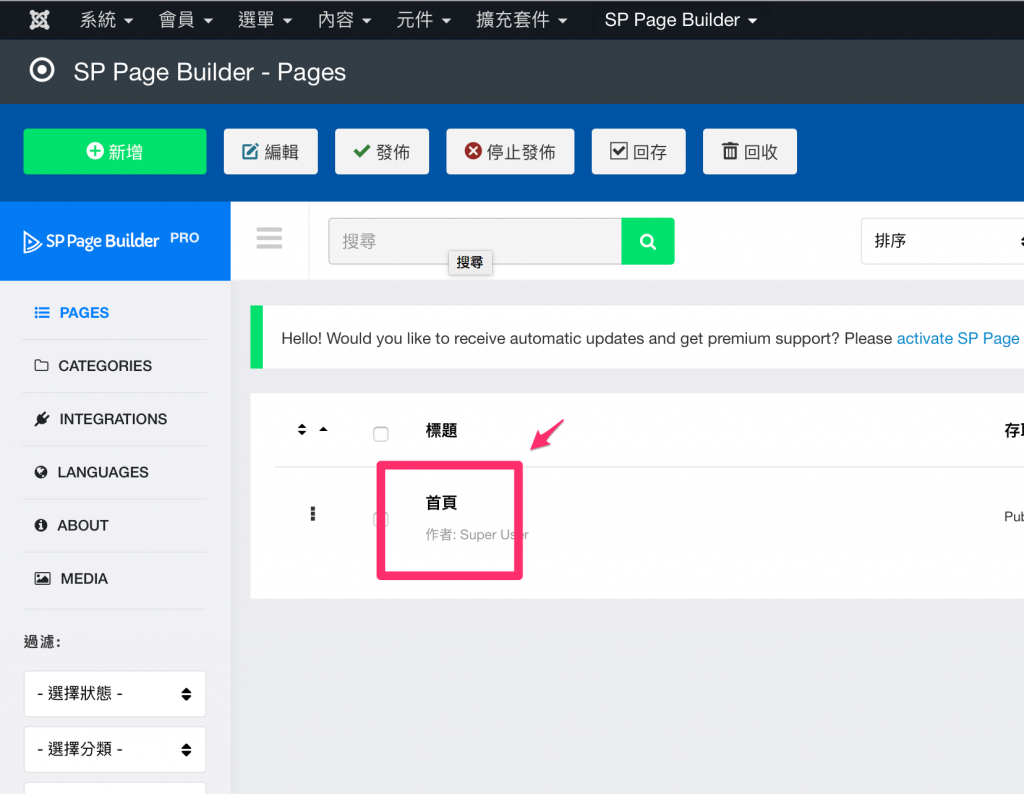Image resolution: width=1024 pixels, height=794 pixels.
Task: Click the Joomla logo icon
Action: tap(40, 20)
